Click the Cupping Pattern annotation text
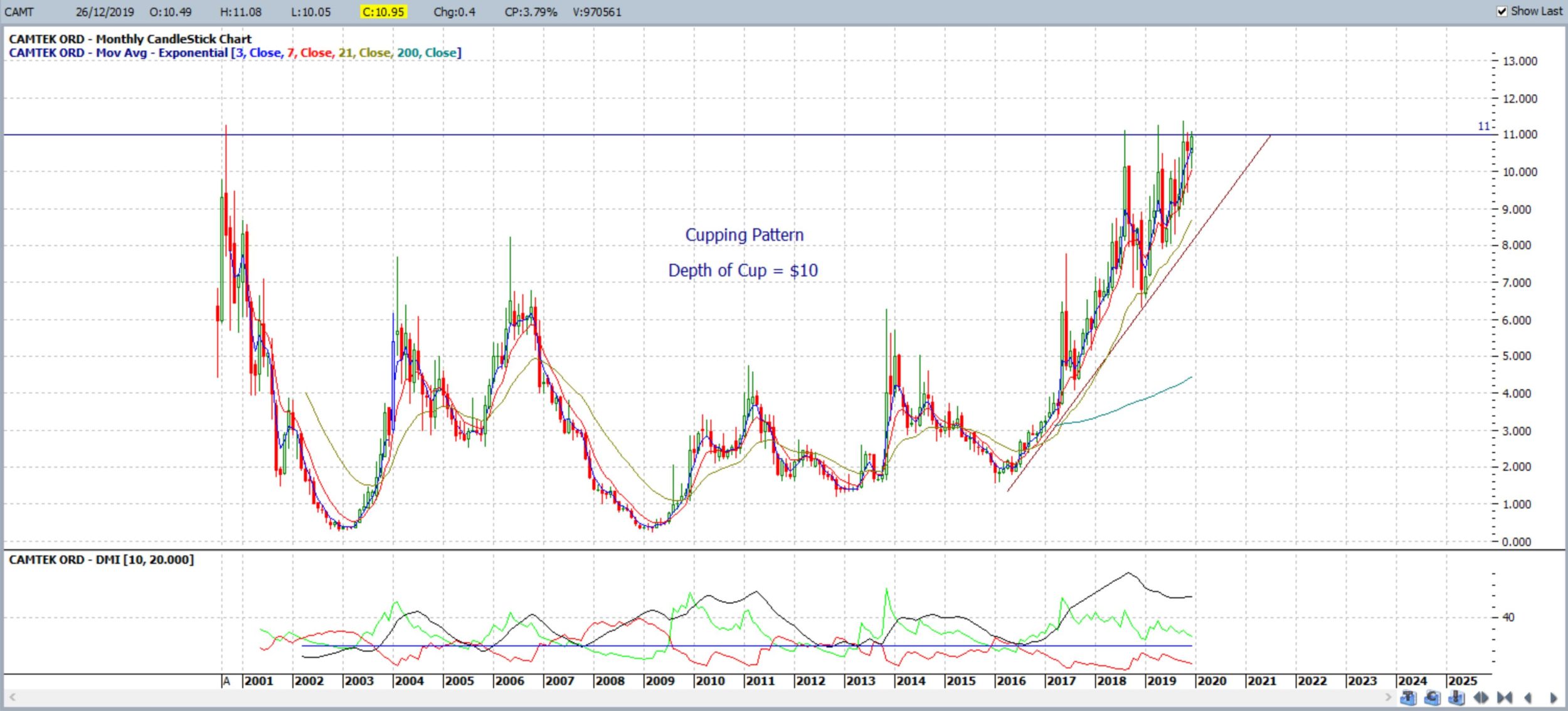This screenshot has height=711, width=1568. point(744,235)
